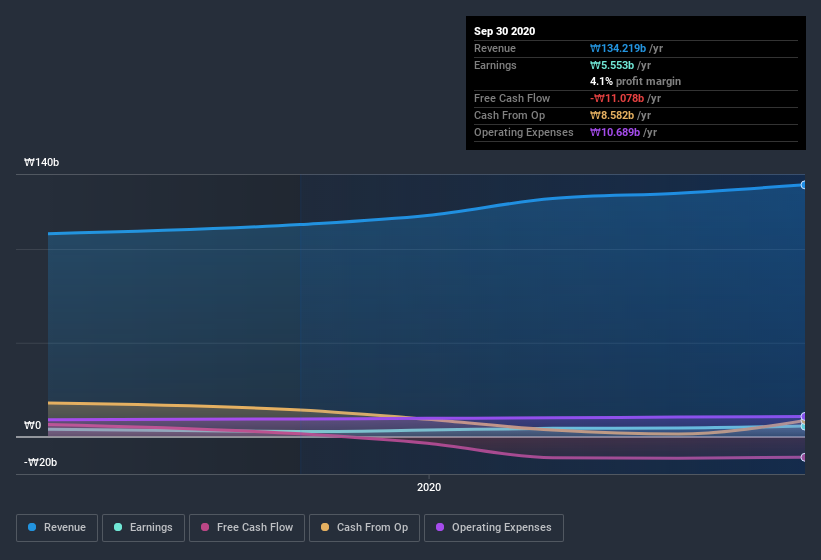821x560 pixels.
Task: Click the Free Cash Flow tooltip label
Action: coord(512,98)
